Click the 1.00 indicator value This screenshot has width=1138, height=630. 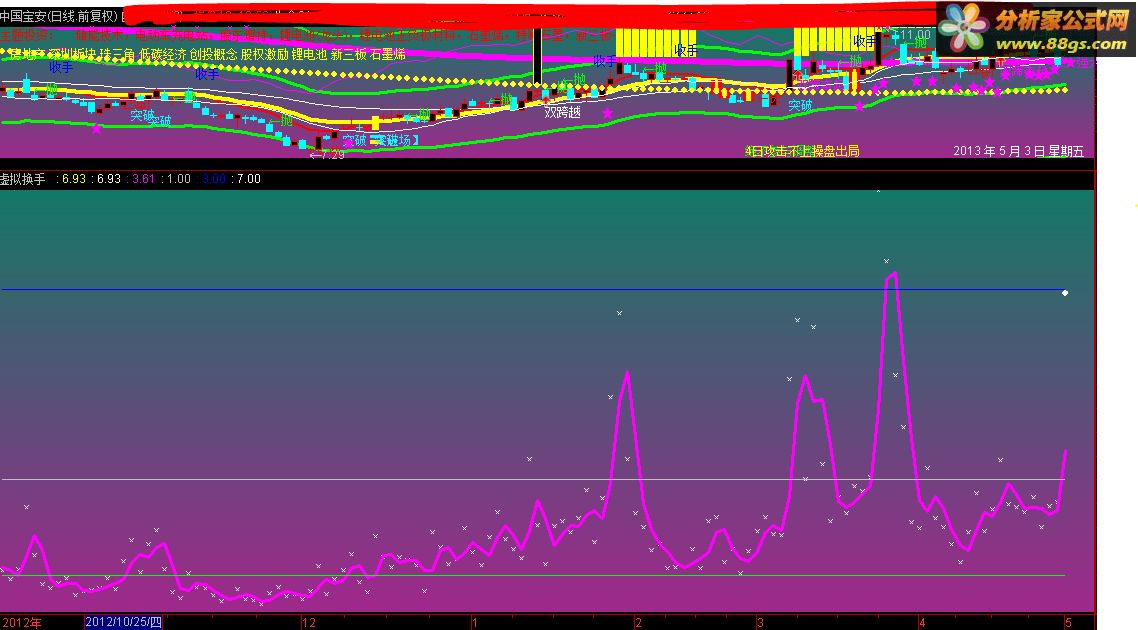[179, 179]
